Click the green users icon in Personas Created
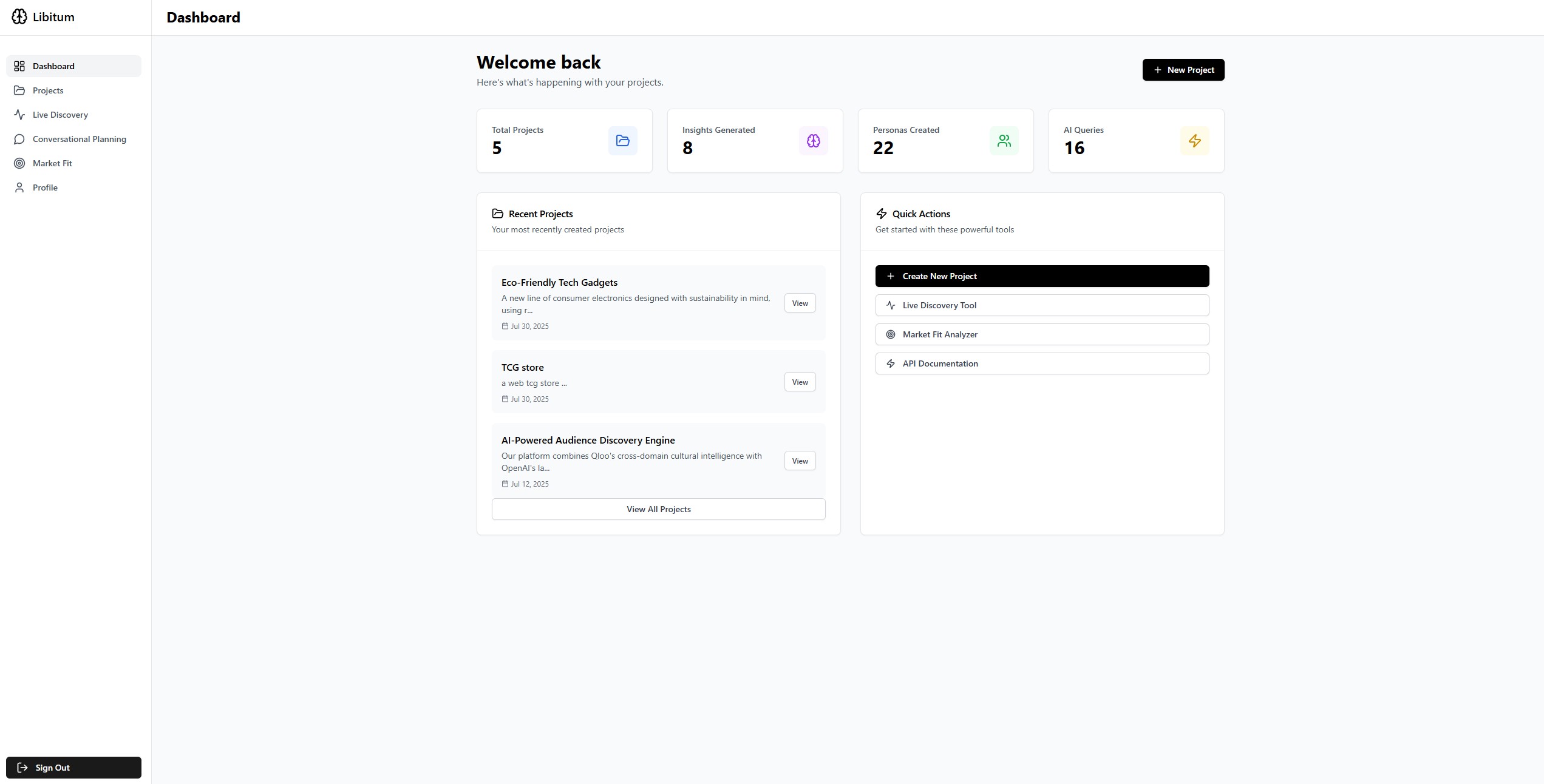The width and height of the screenshot is (1544, 784). 1004,141
